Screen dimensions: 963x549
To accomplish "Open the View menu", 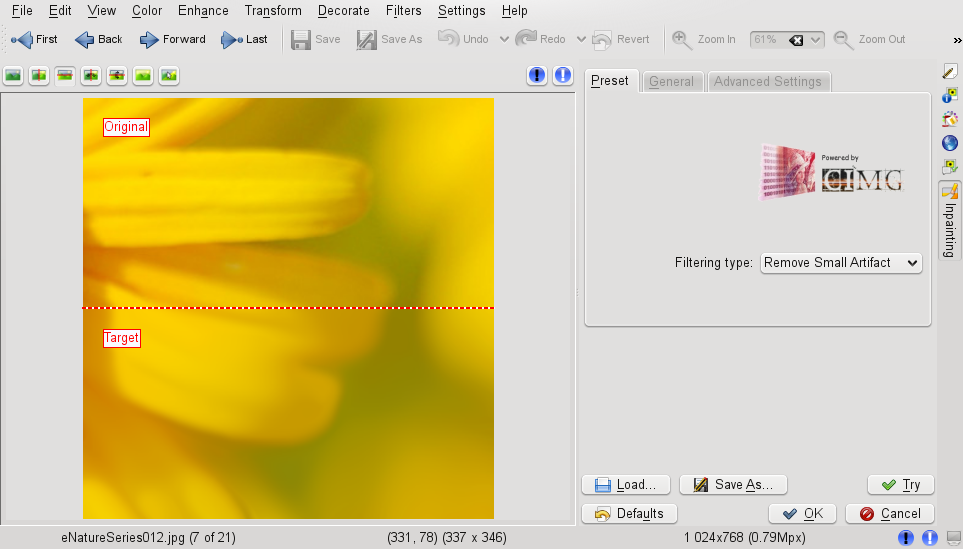I will tap(101, 10).
